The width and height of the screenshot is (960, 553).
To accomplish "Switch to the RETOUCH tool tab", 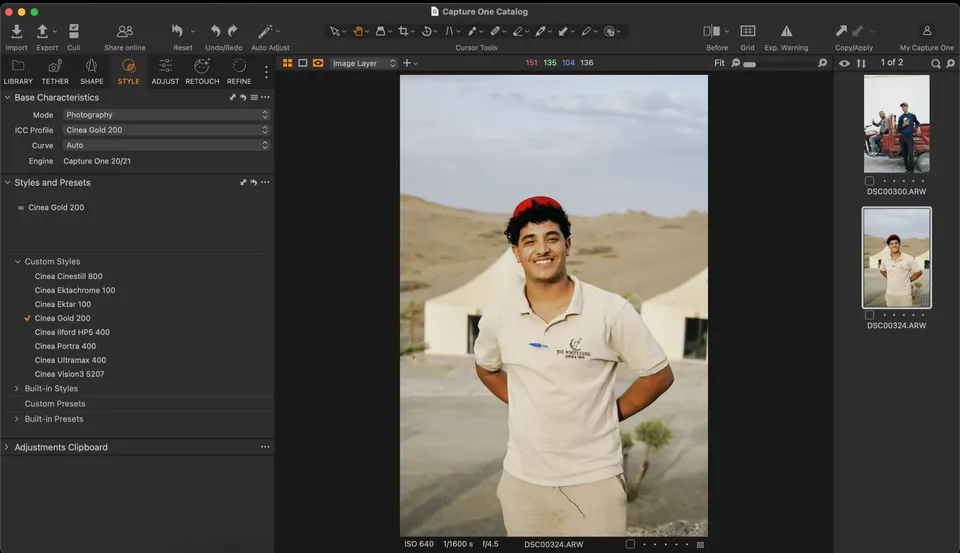I will (x=202, y=72).
